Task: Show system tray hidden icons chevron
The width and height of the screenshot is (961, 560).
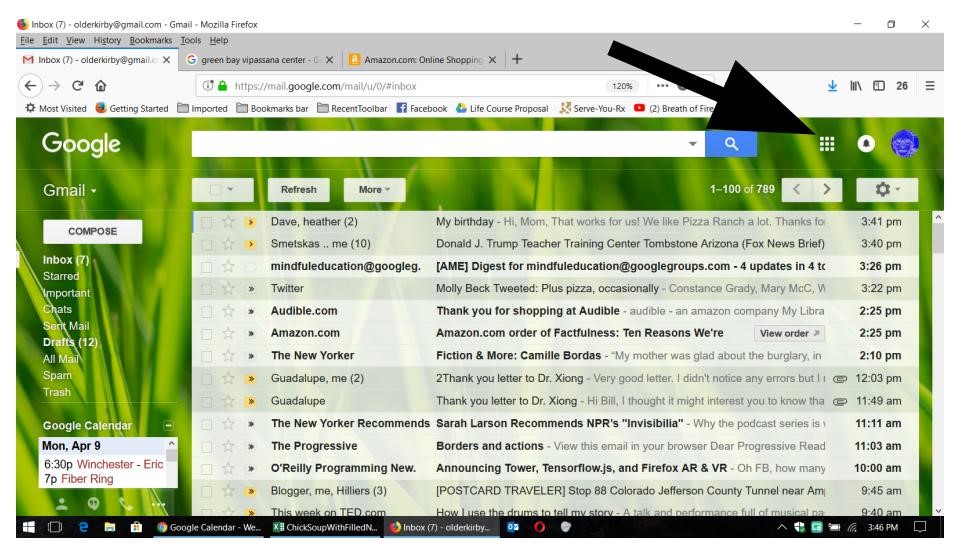Action: pos(781,527)
